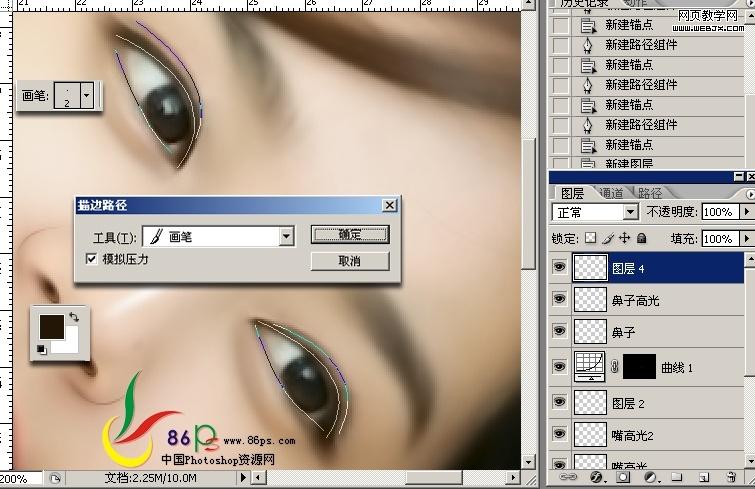
Task: Click the layer link icon at panel bottom
Action: [569, 476]
